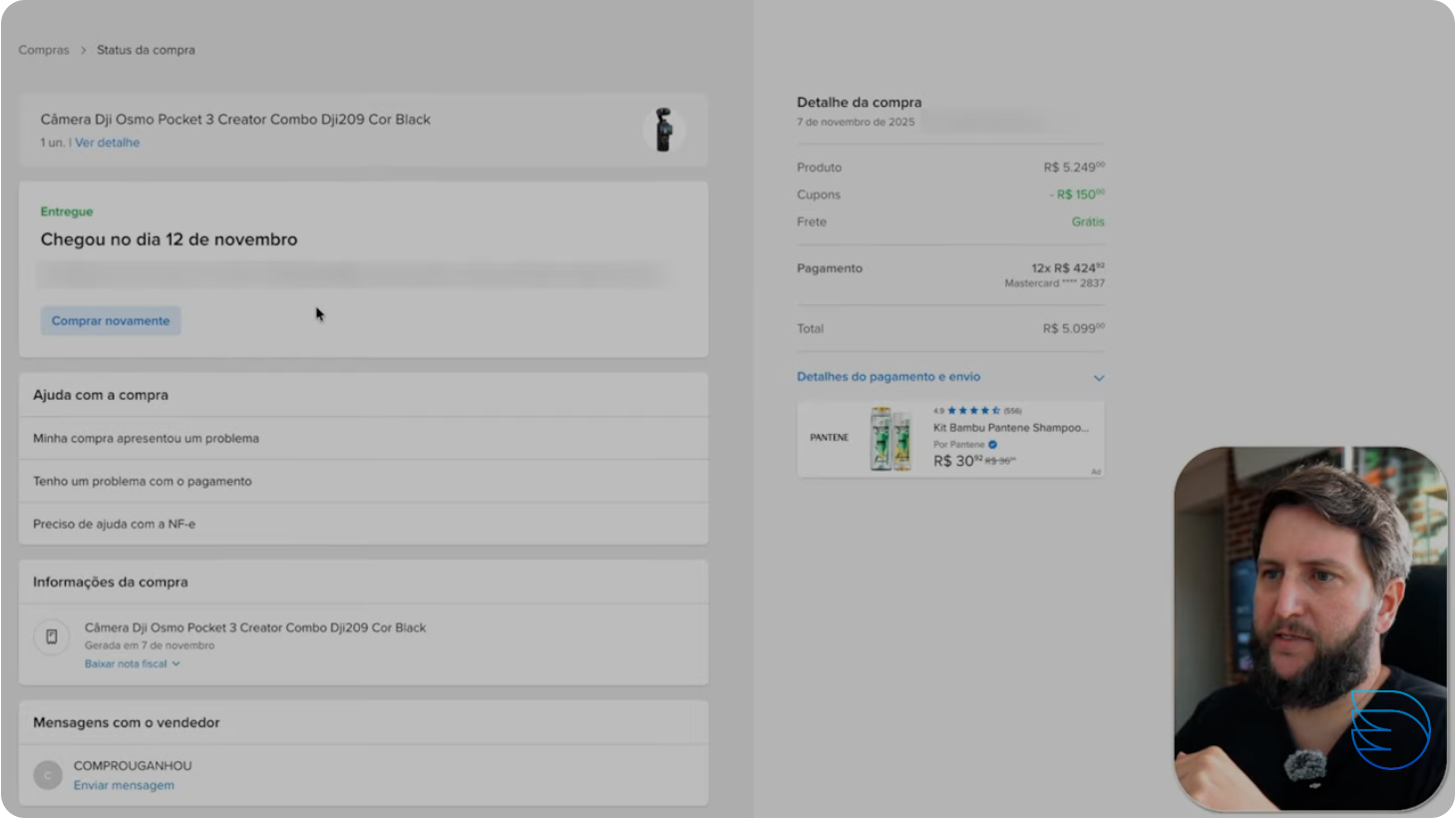Click the Detalhe da compra heading
This screenshot has height=818, width=1456.
(x=860, y=102)
